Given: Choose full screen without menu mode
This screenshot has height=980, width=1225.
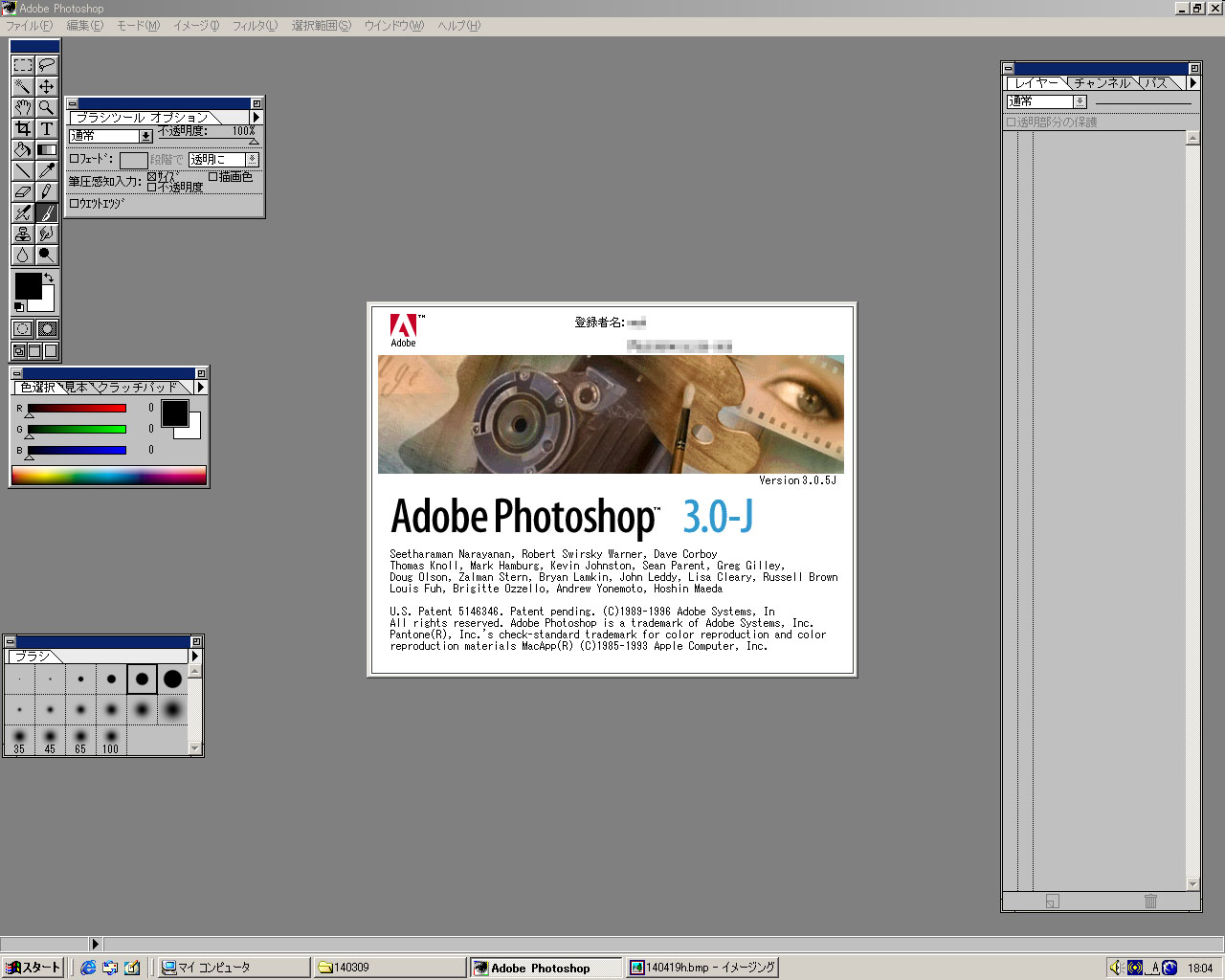Looking at the screenshot, I should coord(51,351).
